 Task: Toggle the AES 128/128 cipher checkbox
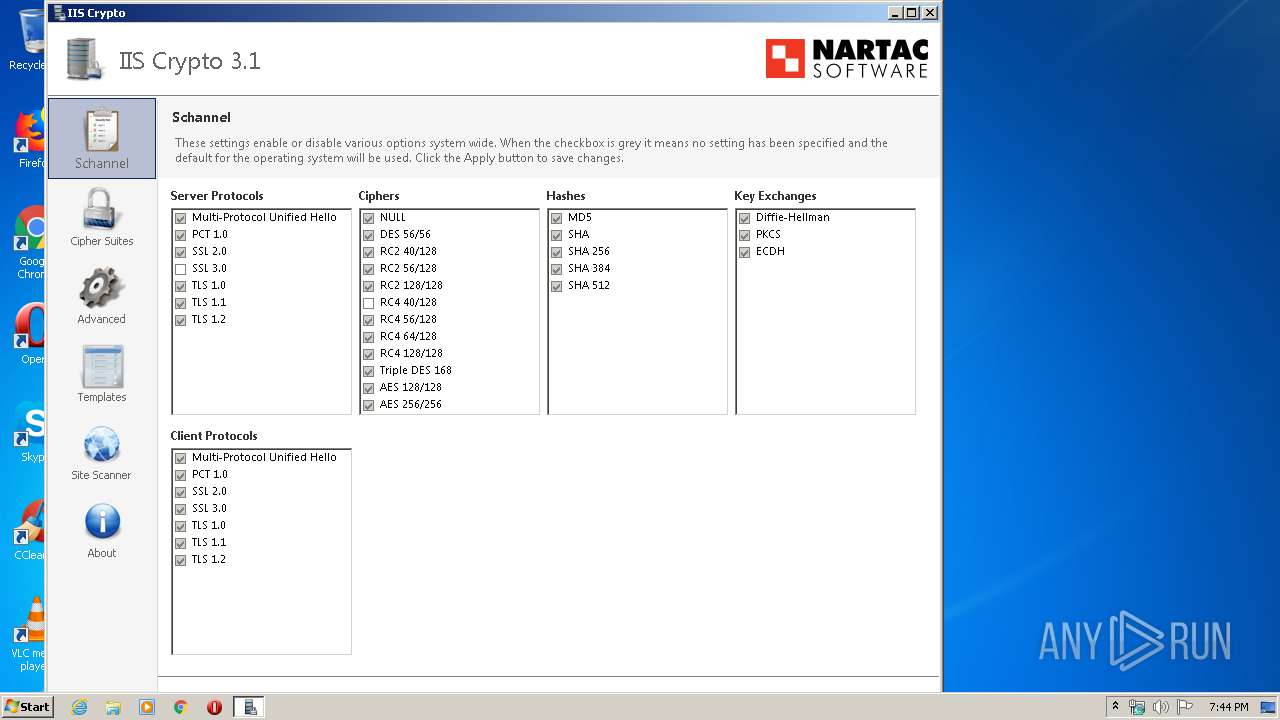tap(369, 388)
